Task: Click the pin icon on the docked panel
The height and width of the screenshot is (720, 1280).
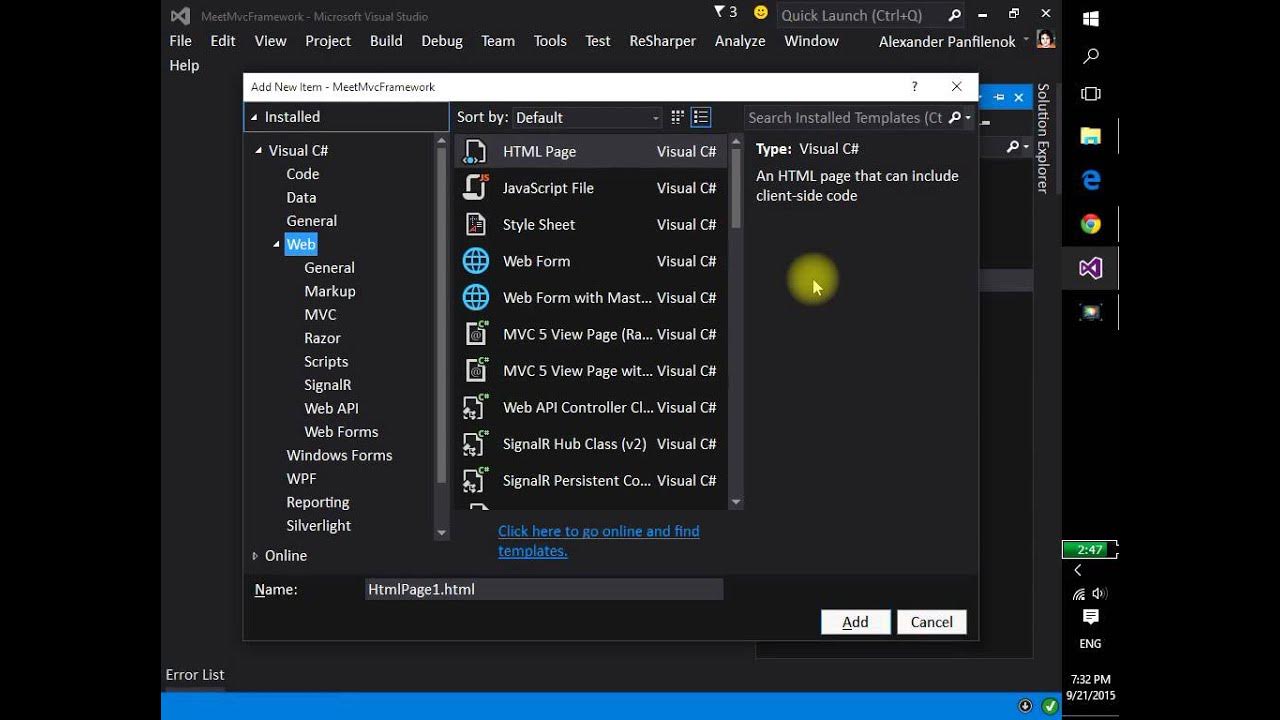Action: click(x=999, y=97)
